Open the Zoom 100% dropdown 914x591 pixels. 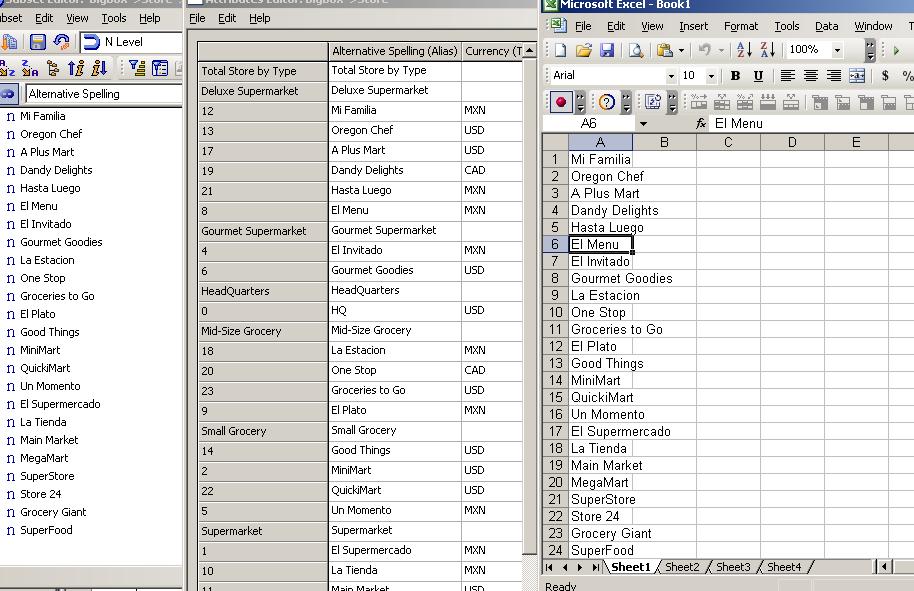point(837,50)
